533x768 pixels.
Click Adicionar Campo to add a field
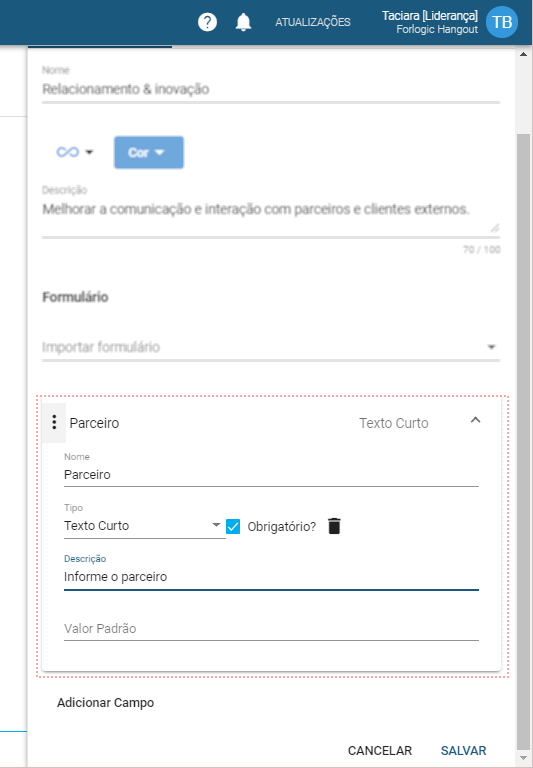105,703
